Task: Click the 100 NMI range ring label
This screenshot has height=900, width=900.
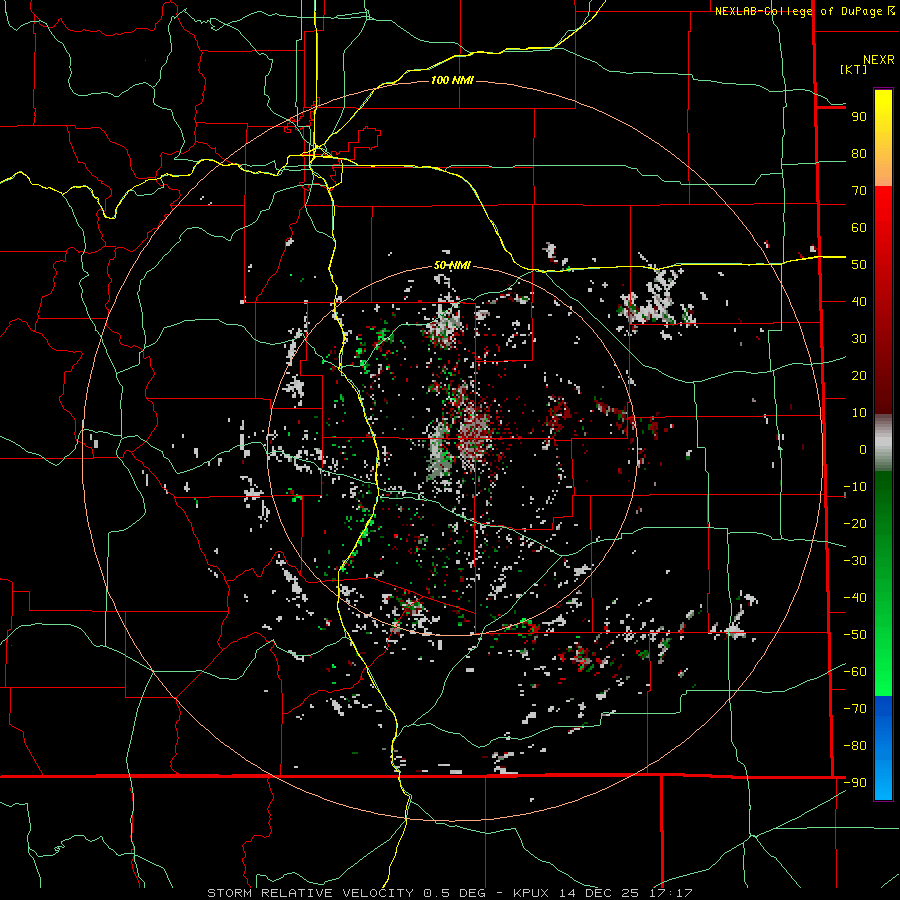Action: 452,80
